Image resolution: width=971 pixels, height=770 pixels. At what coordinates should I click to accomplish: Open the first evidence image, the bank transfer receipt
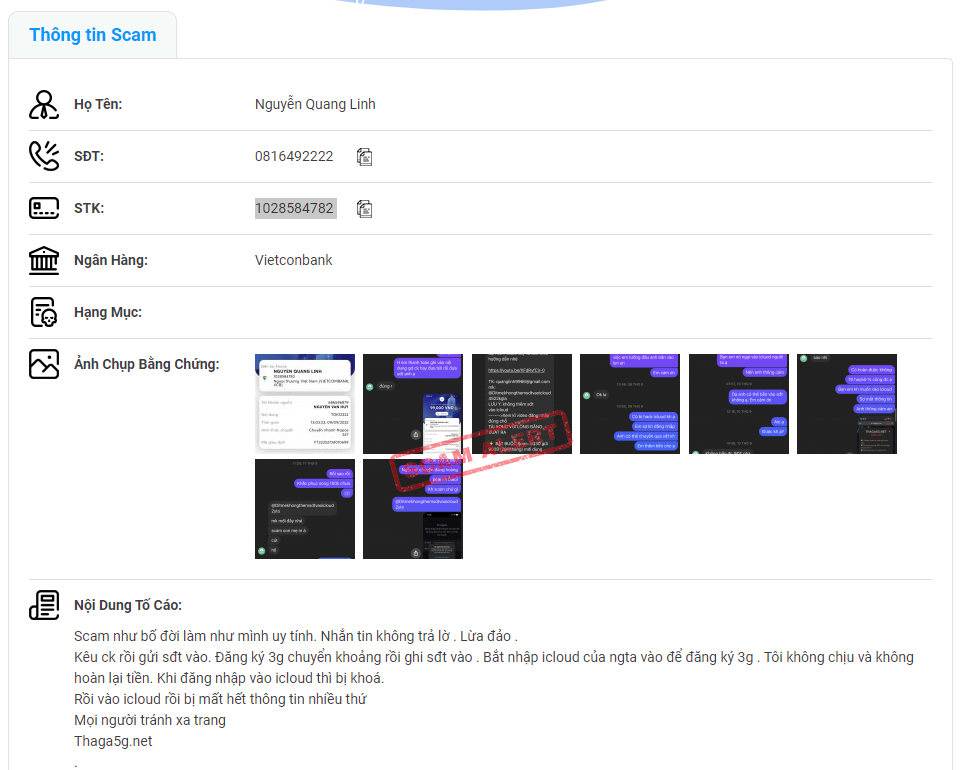(x=305, y=404)
